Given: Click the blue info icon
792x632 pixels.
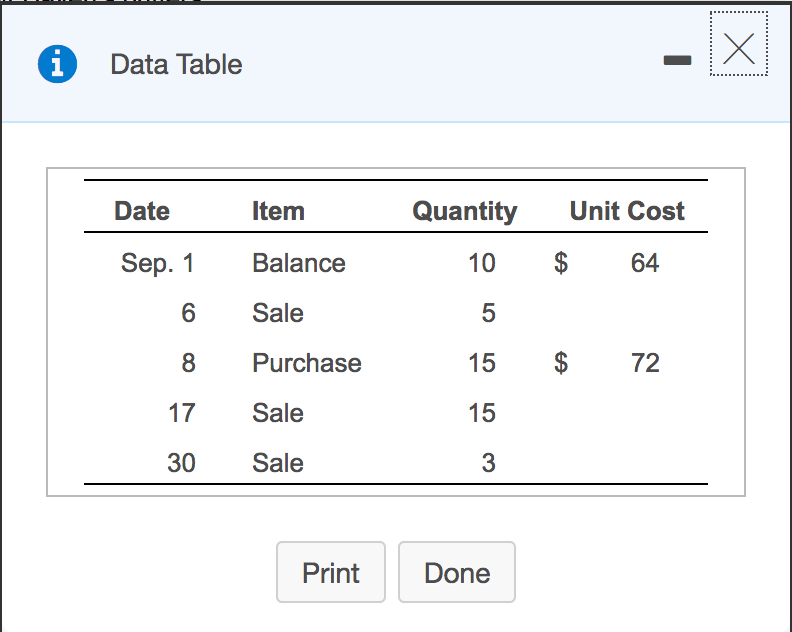Looking at the screenshot, I should tap(57, 64).
